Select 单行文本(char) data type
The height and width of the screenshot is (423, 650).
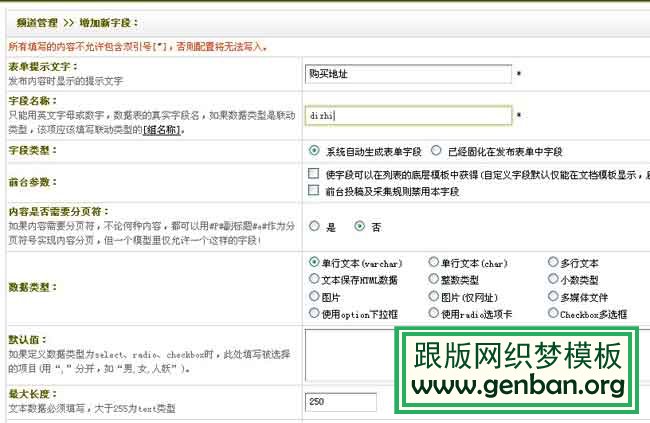tap(434, 262)
